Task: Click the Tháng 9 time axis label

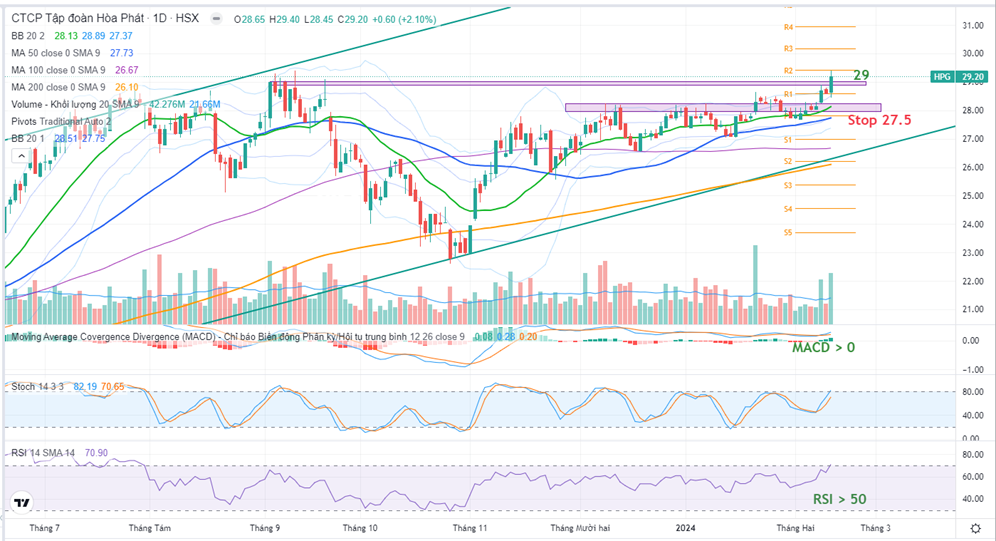Action: click(x=265, y=528)
